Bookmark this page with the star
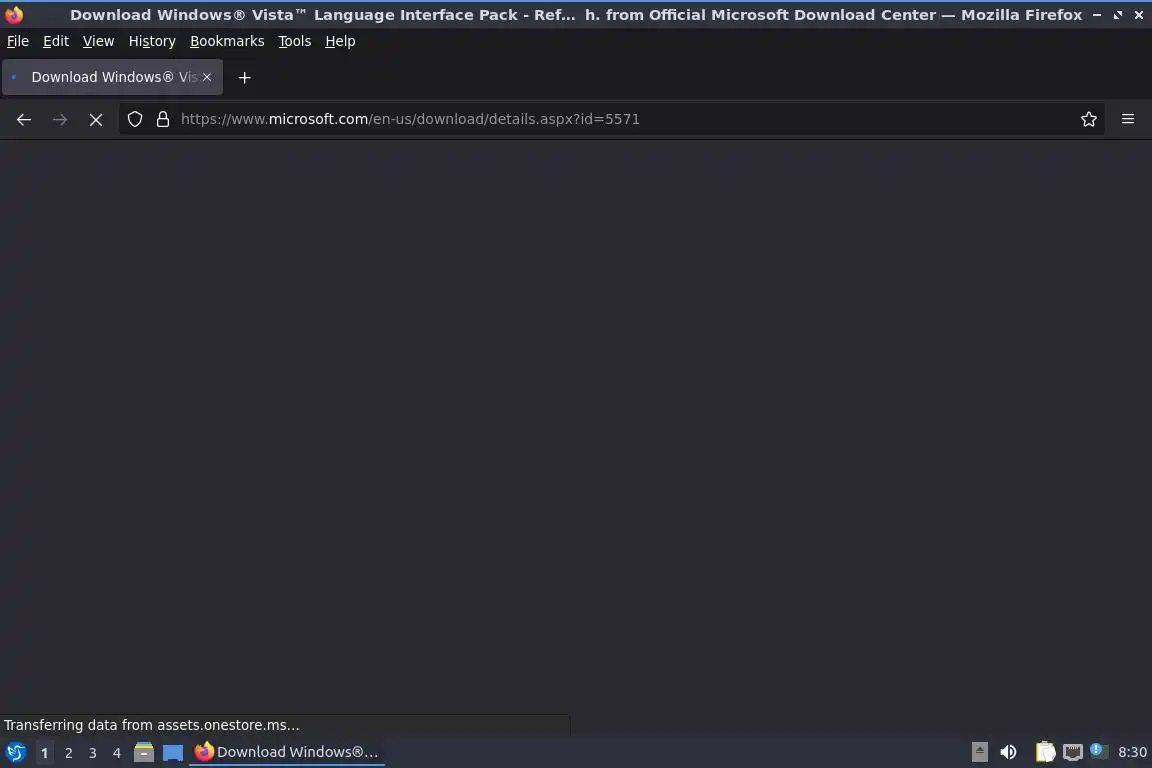Screen dimensions: 1152x768 coord(1089,119)
